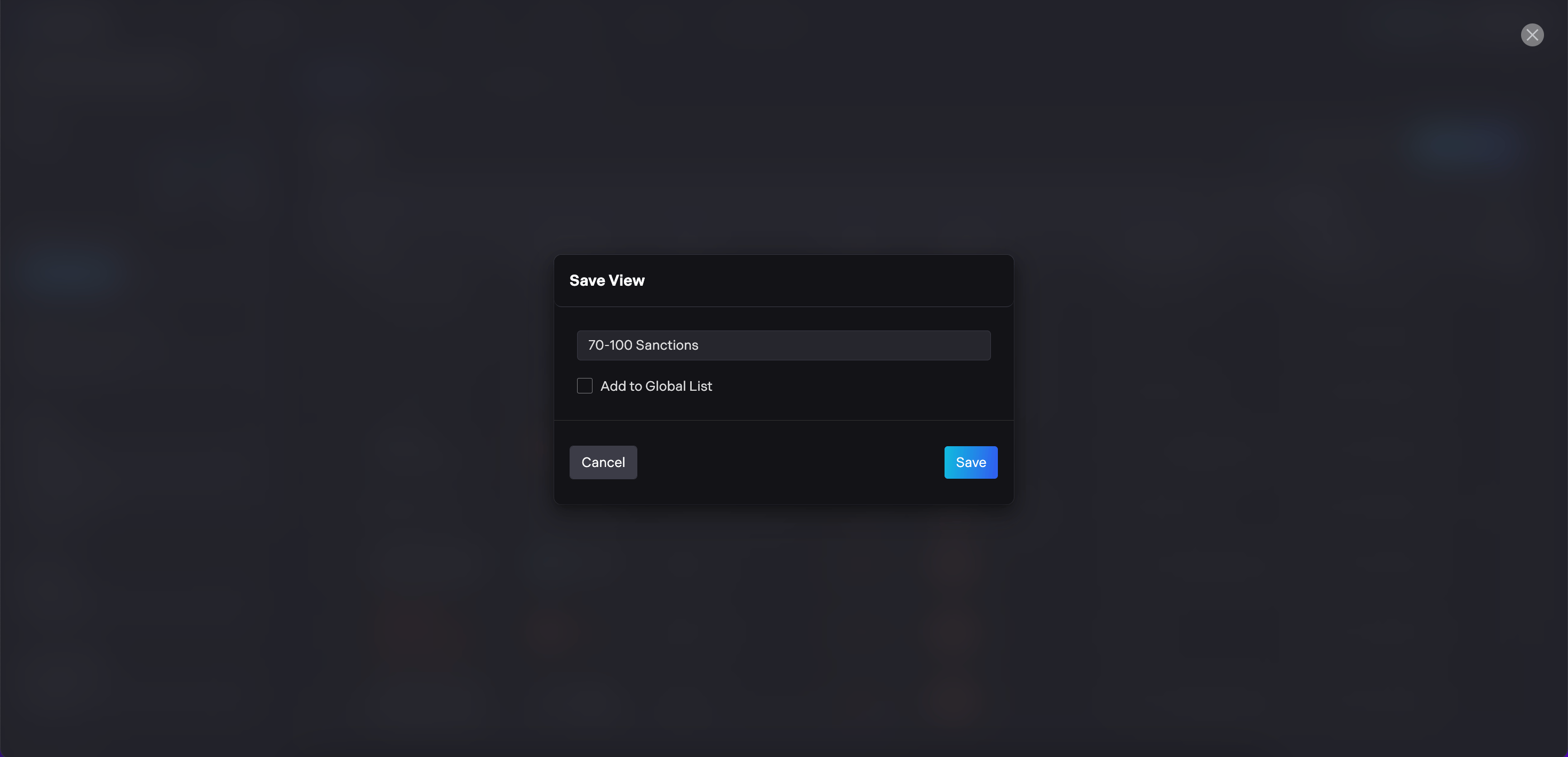
Task: Click the blurred area left of the dialog
Action: [x=274, y=378]
